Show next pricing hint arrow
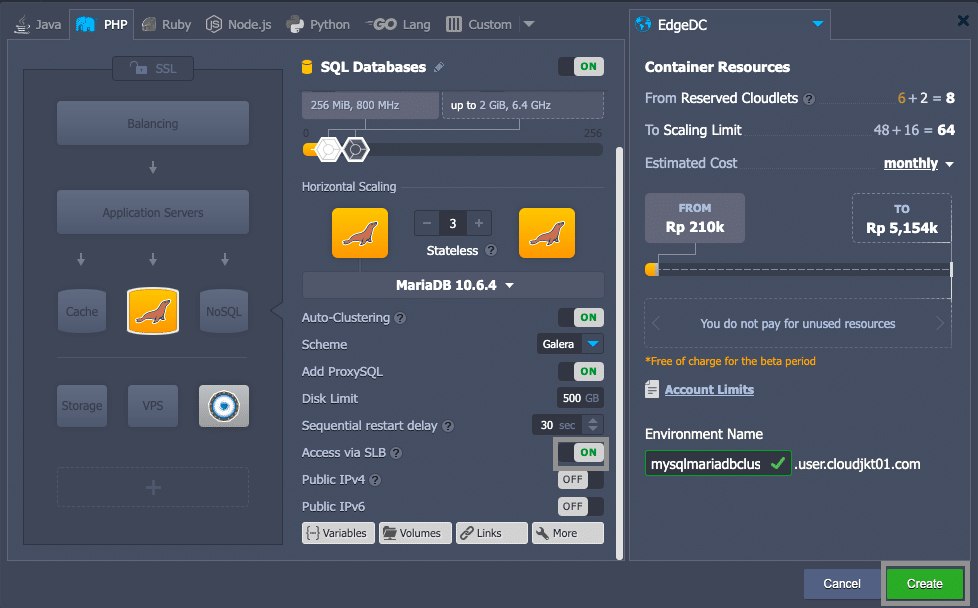Screen dimensions: 978x608 939,323
